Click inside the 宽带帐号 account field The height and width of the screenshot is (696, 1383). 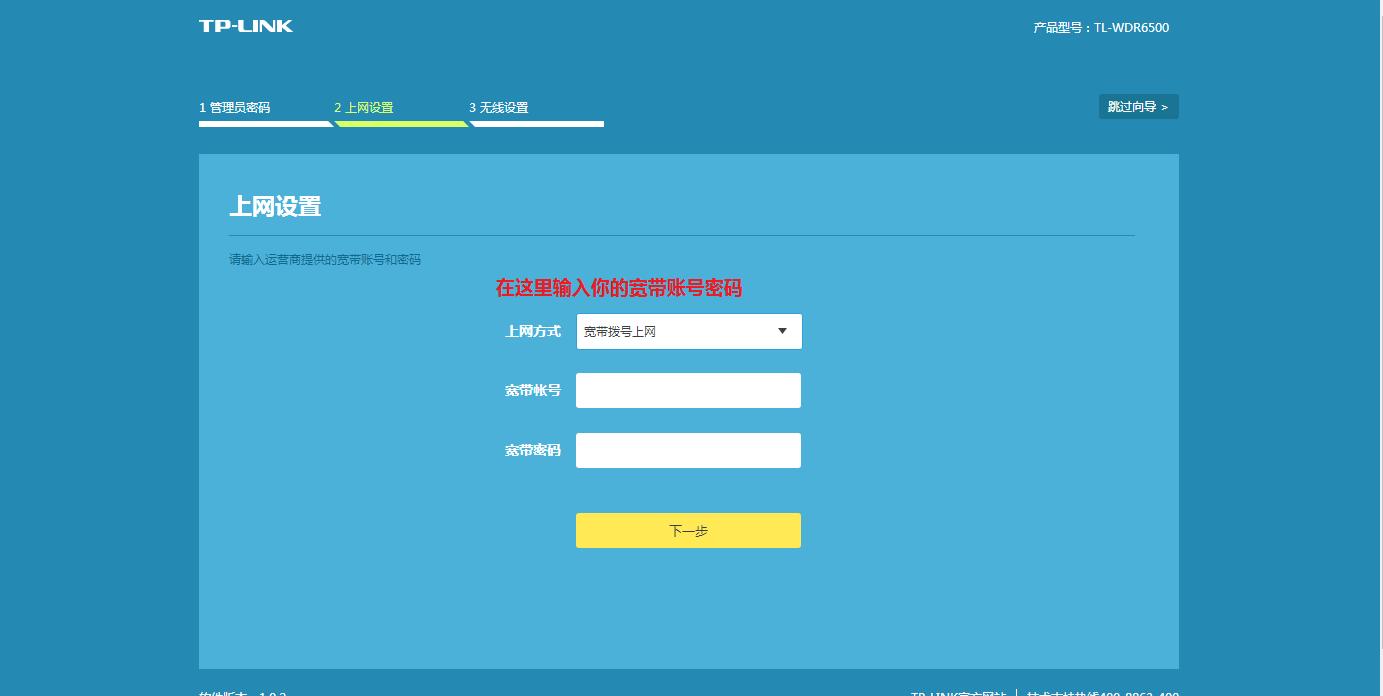click(x=688, y=390)
